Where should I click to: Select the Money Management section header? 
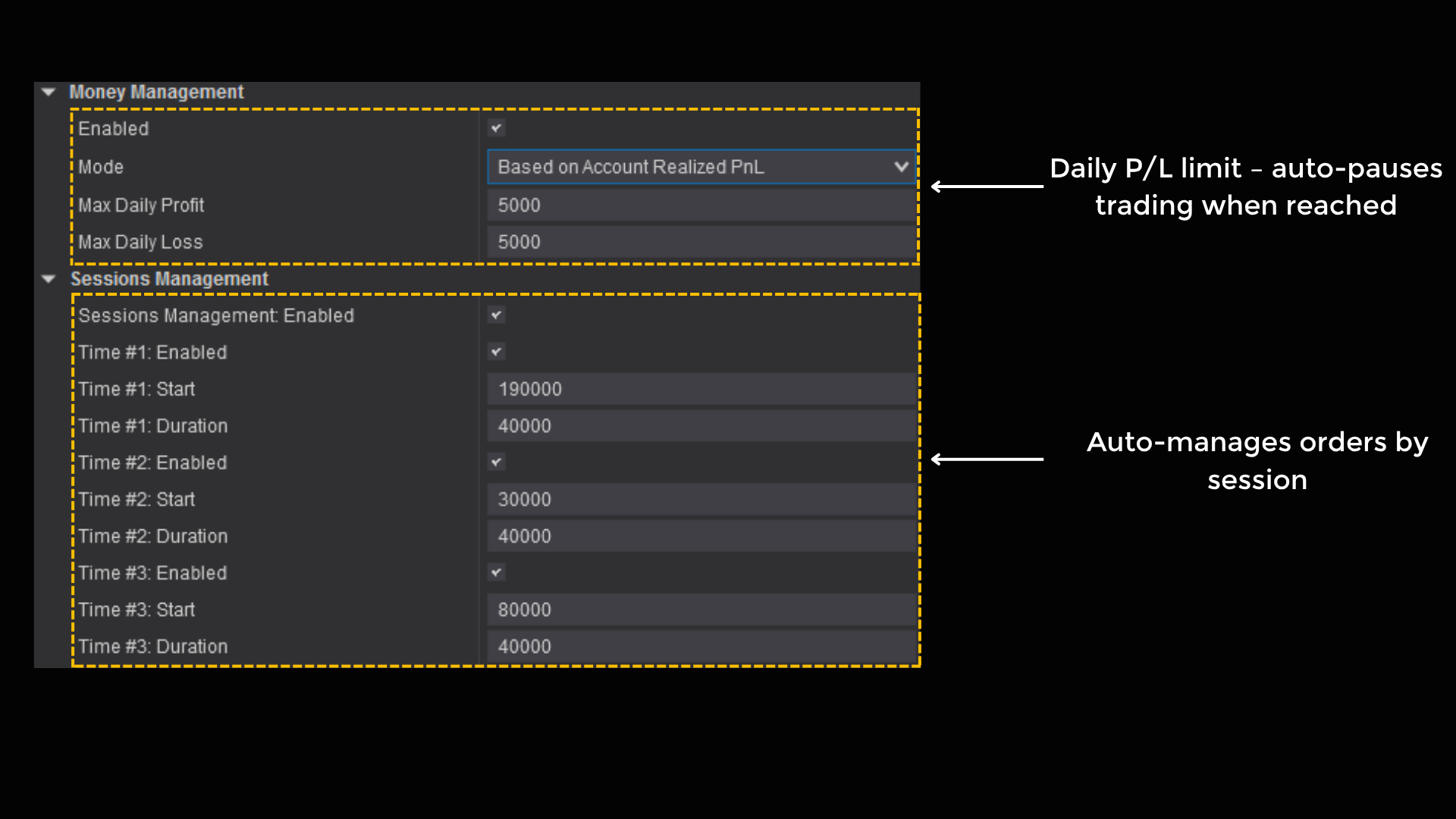[x=156, y=92]
